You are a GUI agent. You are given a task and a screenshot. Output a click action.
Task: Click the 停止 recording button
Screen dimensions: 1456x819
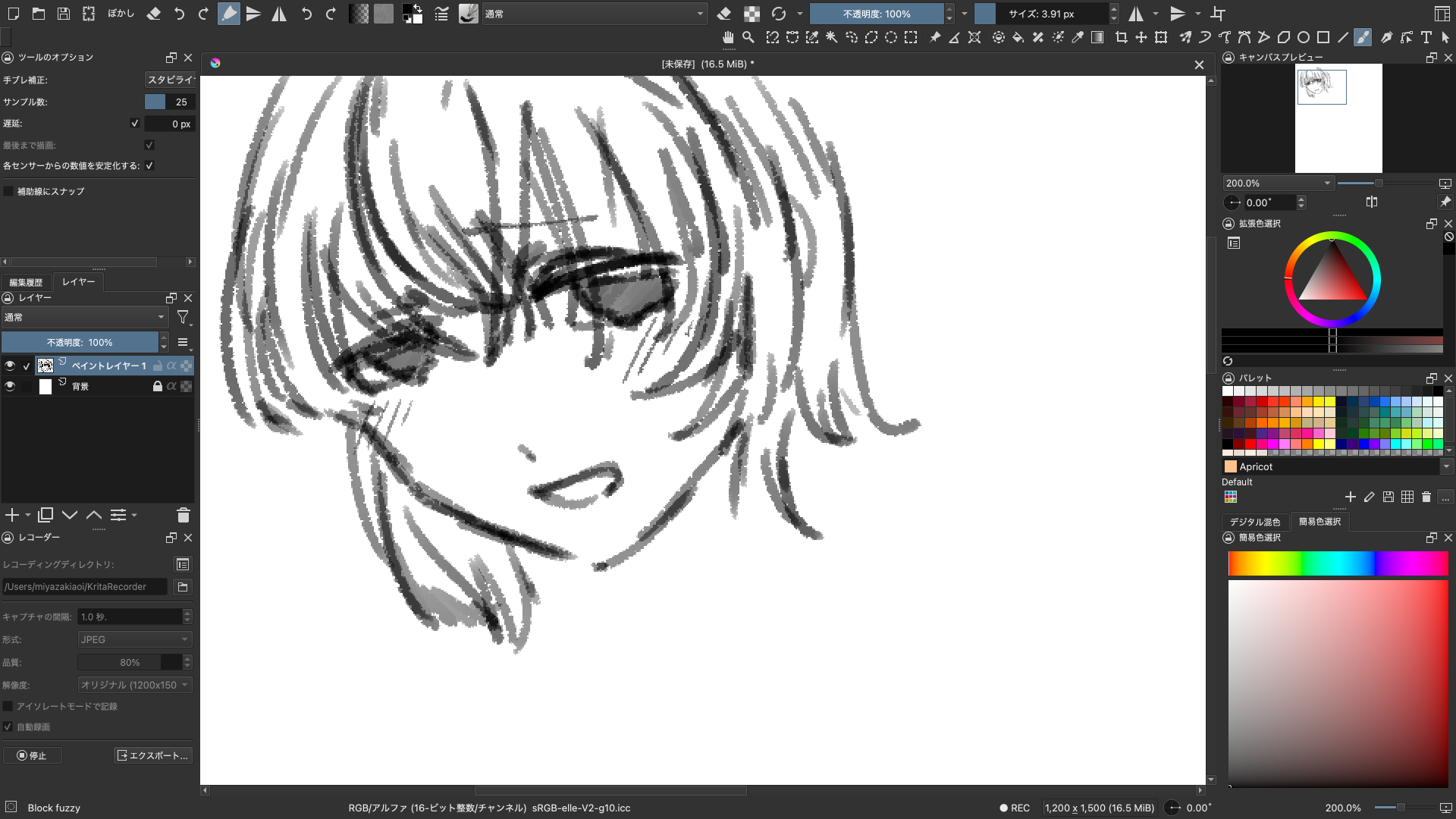coord(32,755)
